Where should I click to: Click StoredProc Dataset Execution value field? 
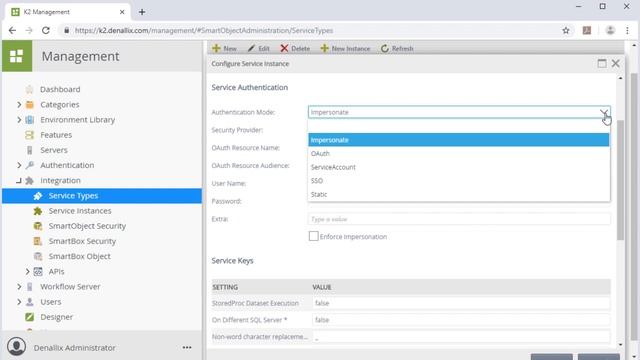click(461, 303)
